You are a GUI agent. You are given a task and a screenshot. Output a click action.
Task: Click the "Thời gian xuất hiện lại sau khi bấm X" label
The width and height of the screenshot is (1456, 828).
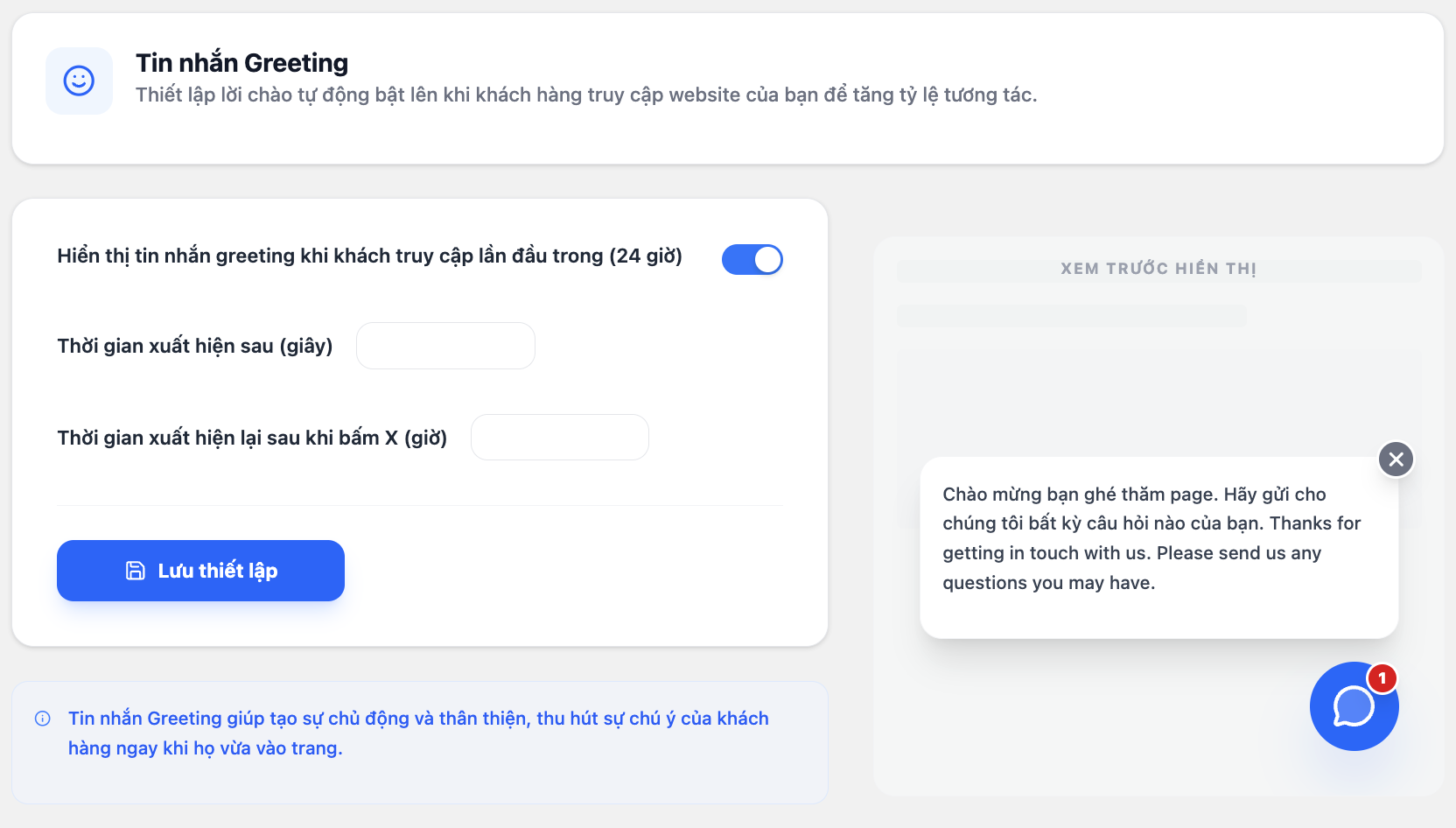tap(252, 438)
